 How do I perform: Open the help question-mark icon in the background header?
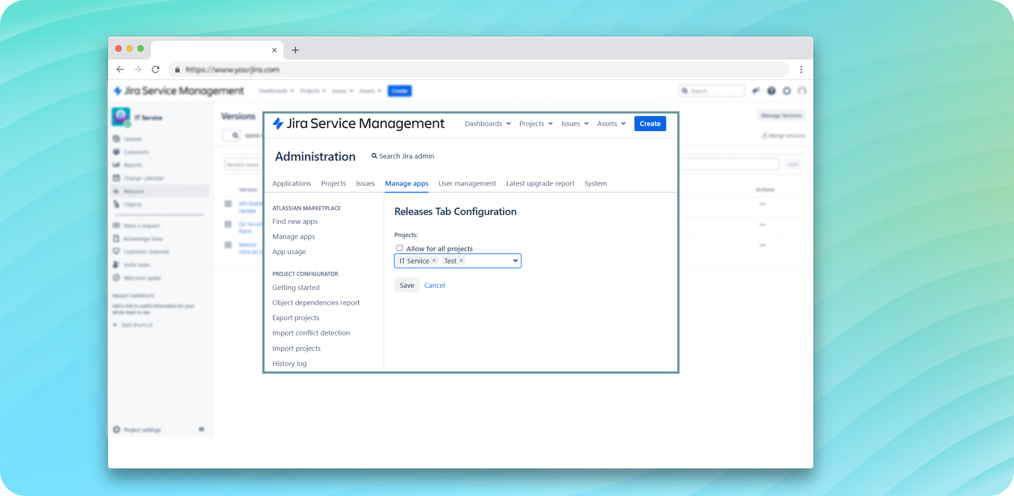(x=771, y=91)
